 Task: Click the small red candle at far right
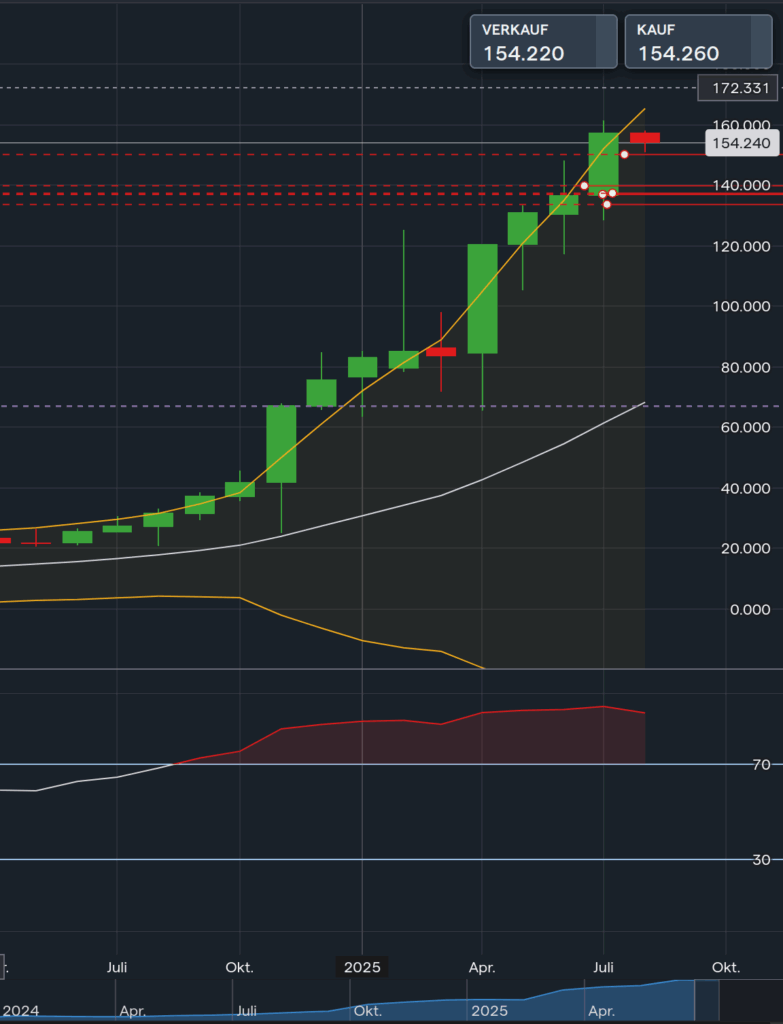point(644,138)
